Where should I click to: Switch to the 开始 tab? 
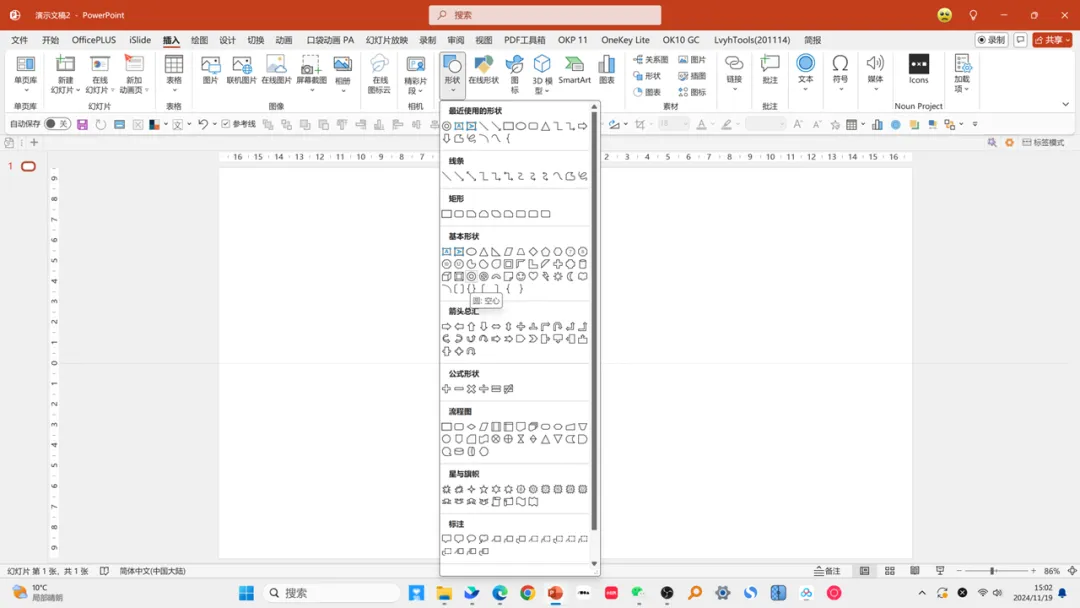coord(50,40)
